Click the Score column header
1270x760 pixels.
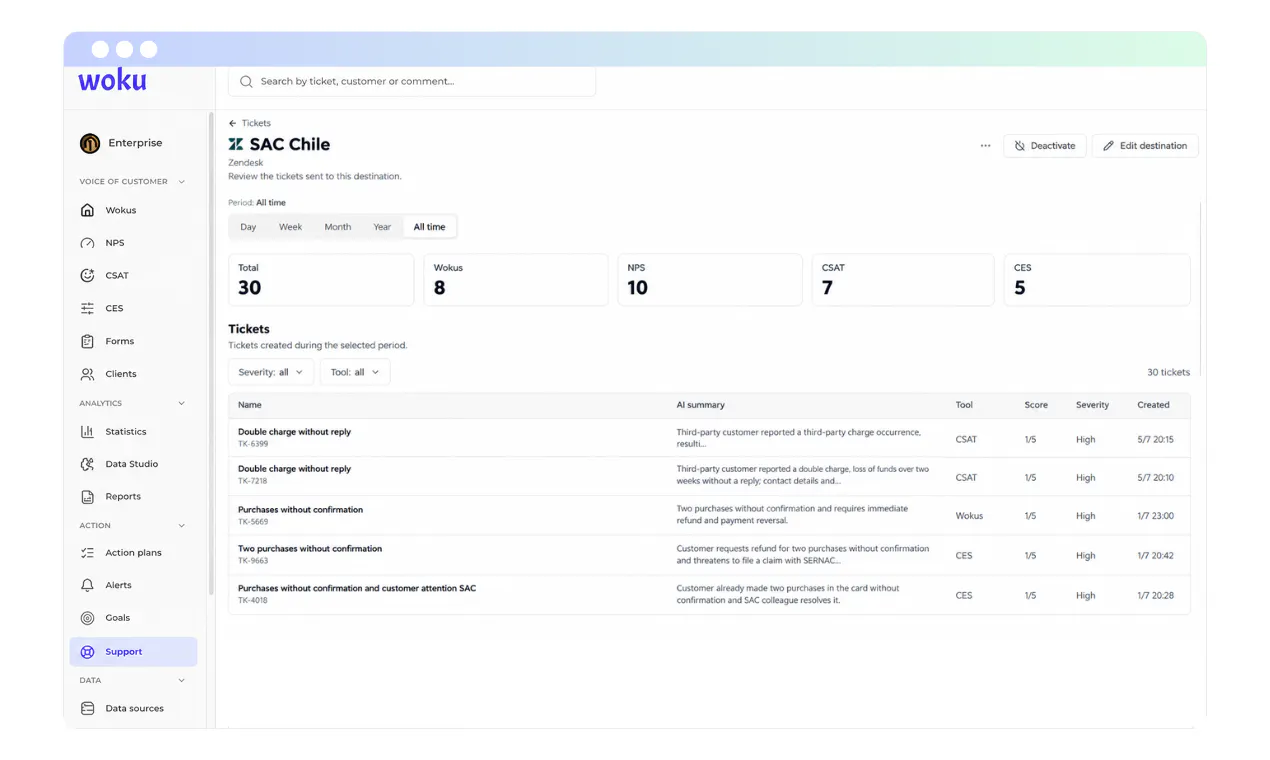[x=1036, y=405]
